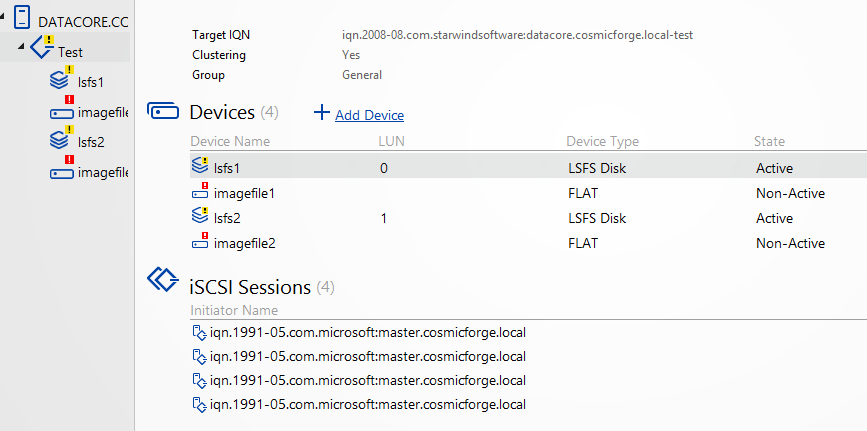
Task: Click LUN value 1 for lsfs2
Action: click(384, 219)
